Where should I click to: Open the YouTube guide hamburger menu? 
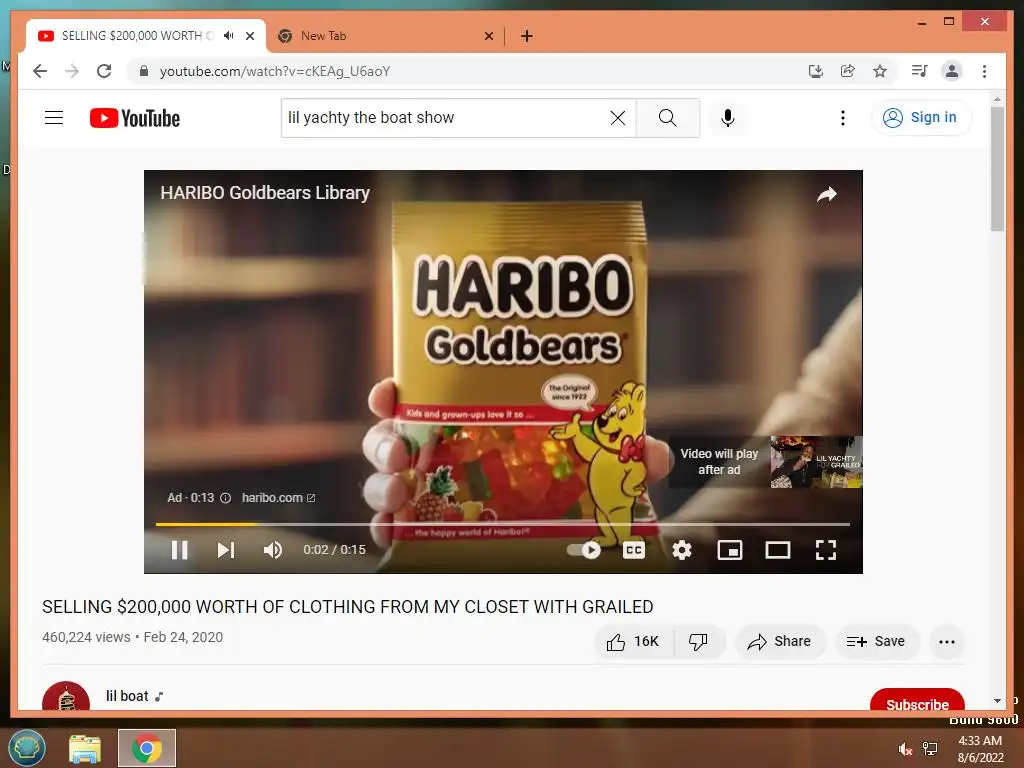pos(54,118)
